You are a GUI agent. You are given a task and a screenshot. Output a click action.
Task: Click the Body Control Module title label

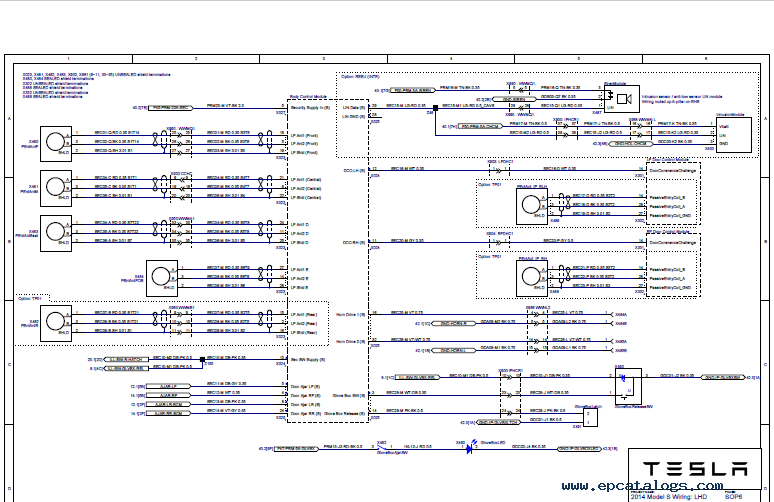click(x=308, y=97)
